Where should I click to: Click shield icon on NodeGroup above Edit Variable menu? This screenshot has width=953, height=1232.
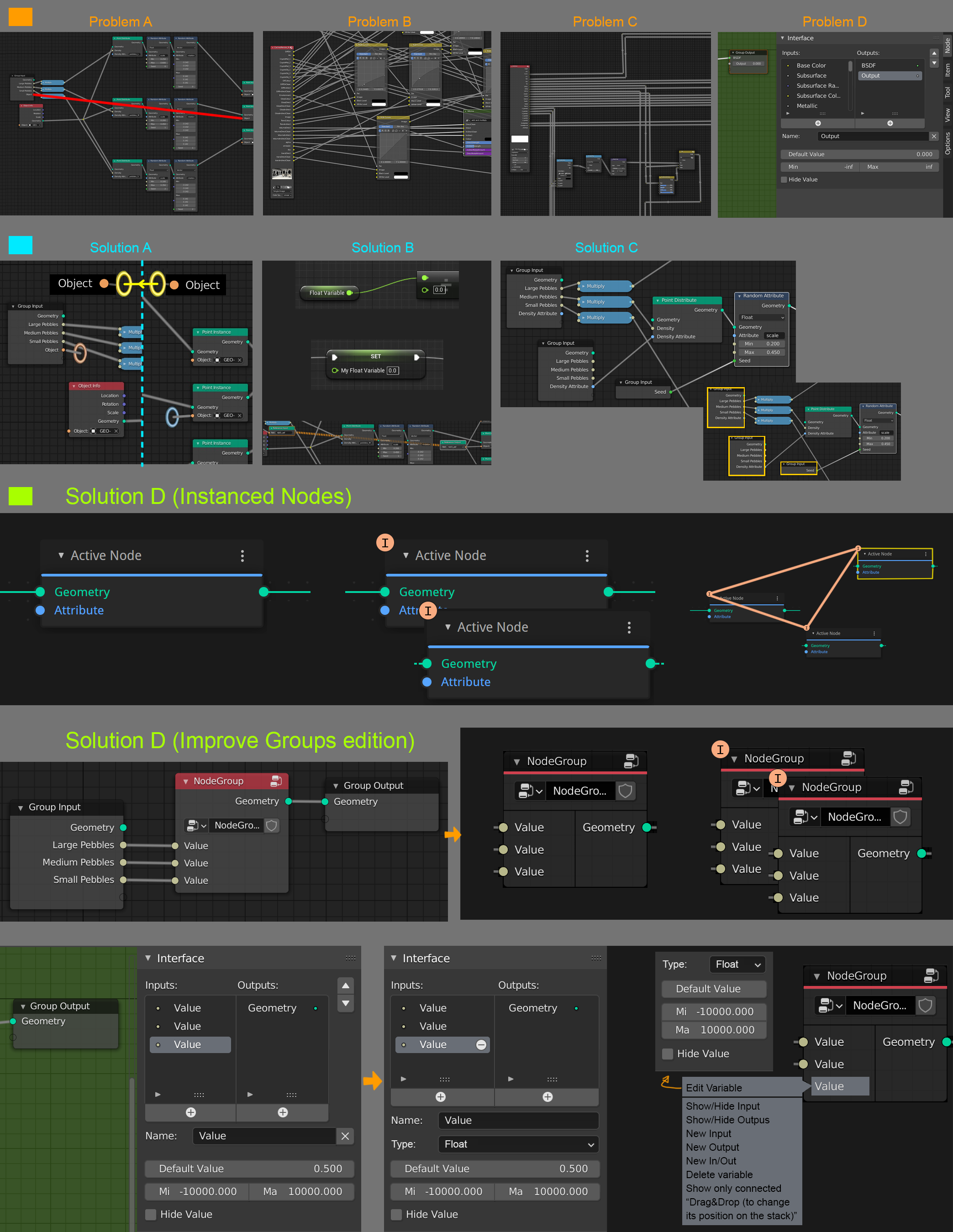click(925, 1005)
